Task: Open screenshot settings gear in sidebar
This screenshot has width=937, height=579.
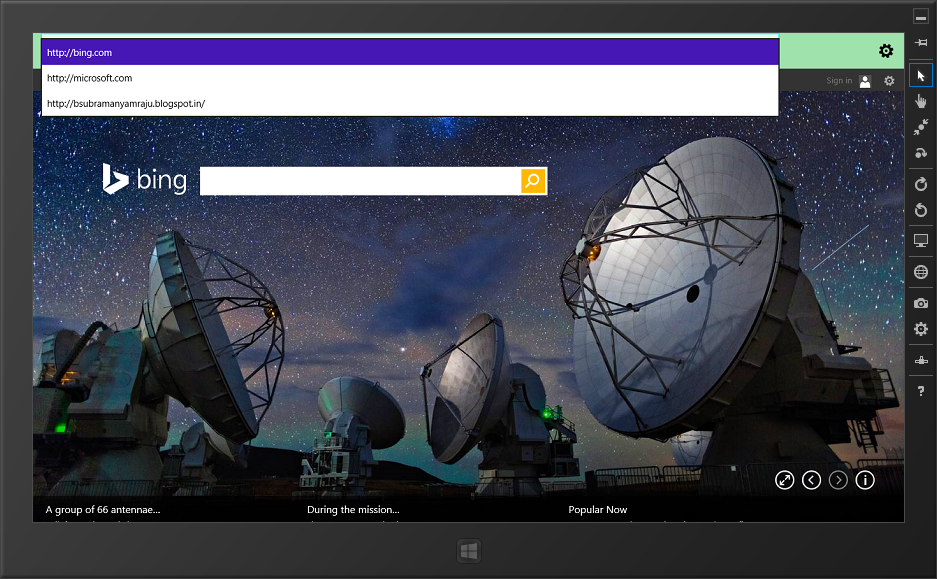Action: pyautogui.click(x=920, y=329)
